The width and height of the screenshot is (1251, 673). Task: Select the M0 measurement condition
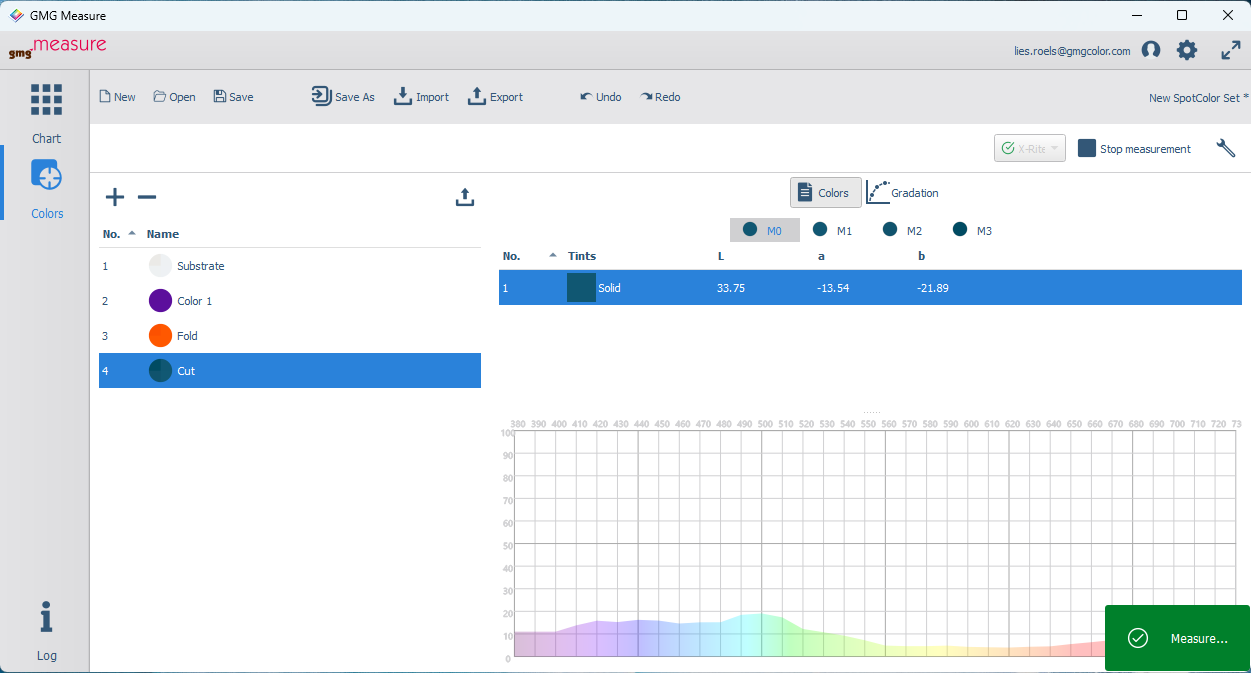(x=765, y=230)
